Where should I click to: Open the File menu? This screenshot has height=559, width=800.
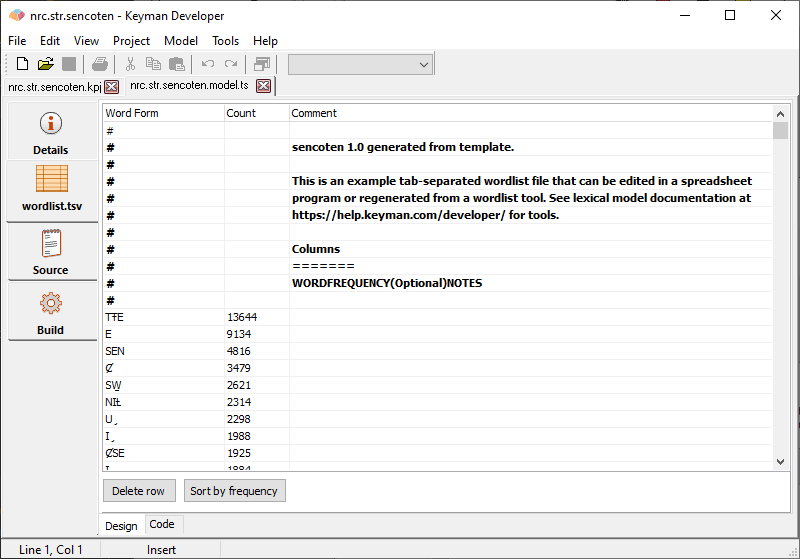click(17, 41)
